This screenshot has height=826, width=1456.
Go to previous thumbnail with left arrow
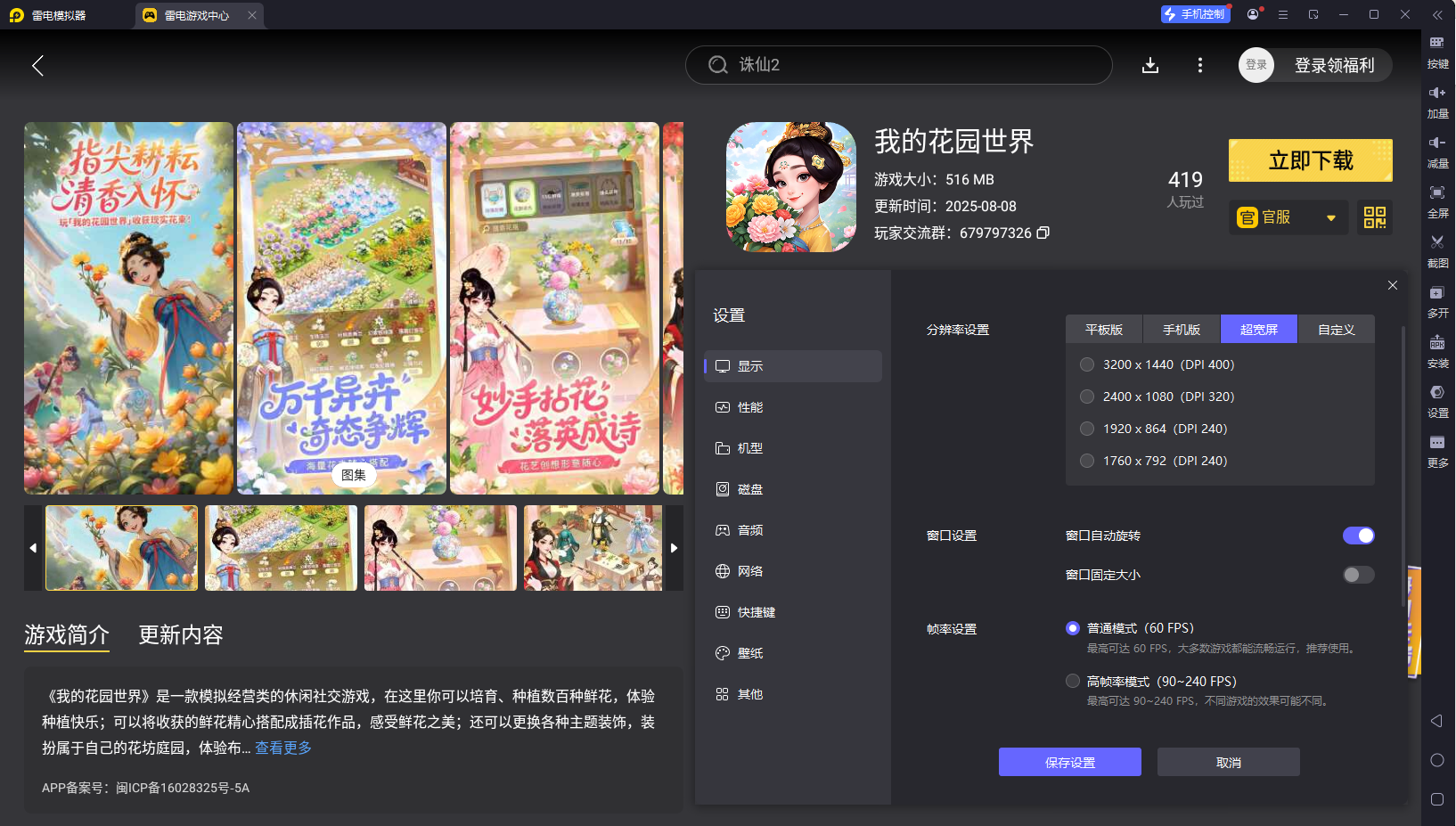[x=33, y=548]
